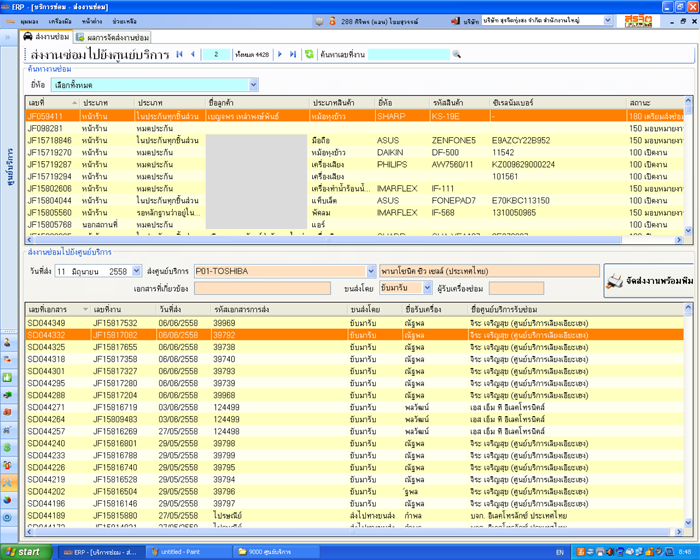This screenshot has height=560, width=700.
Task: Open the วันที่ส่ง date picker dropdown
Action: click(x=137, y=271)
